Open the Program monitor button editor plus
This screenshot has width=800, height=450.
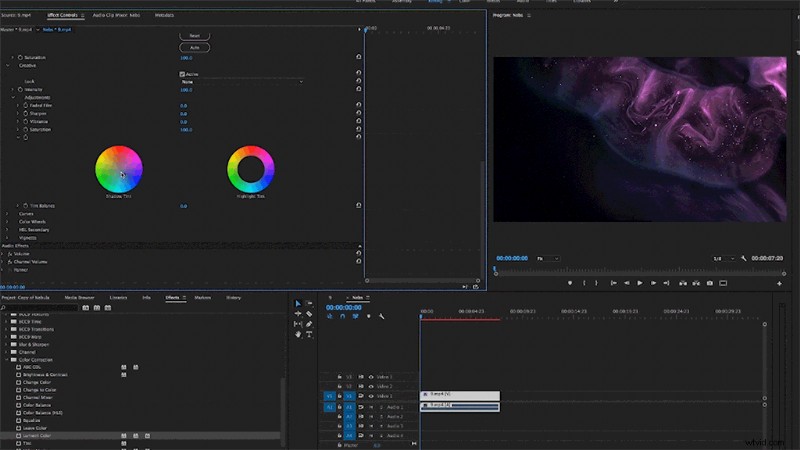779,284
